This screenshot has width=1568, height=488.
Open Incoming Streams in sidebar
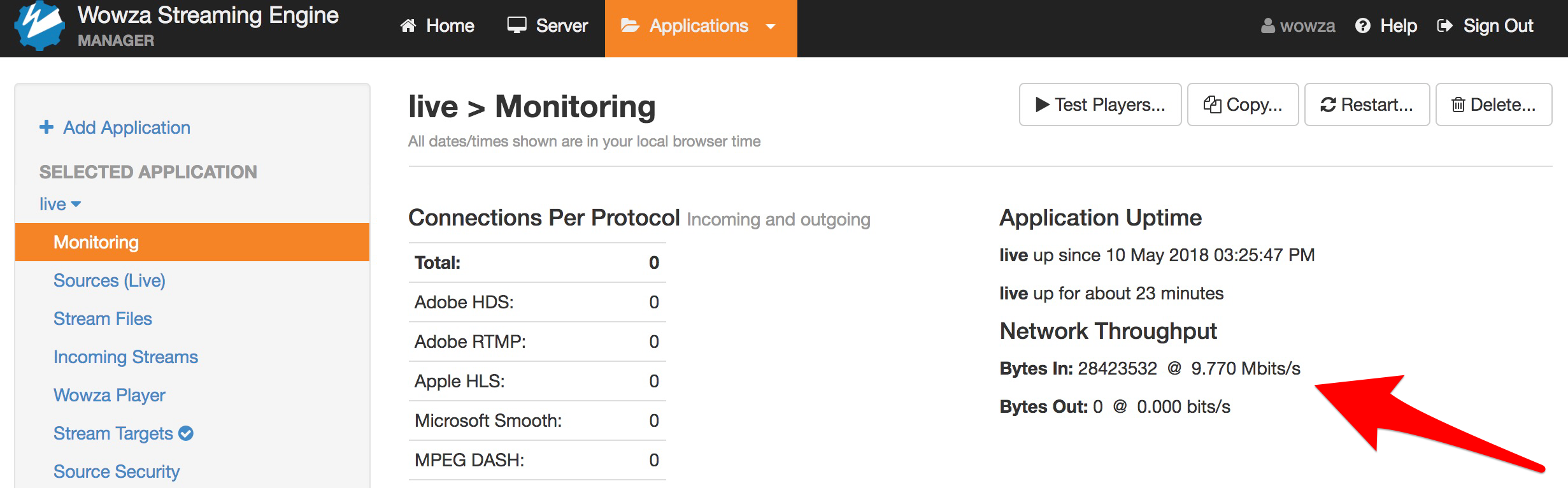pyautogui.click(x=125, y=357)
